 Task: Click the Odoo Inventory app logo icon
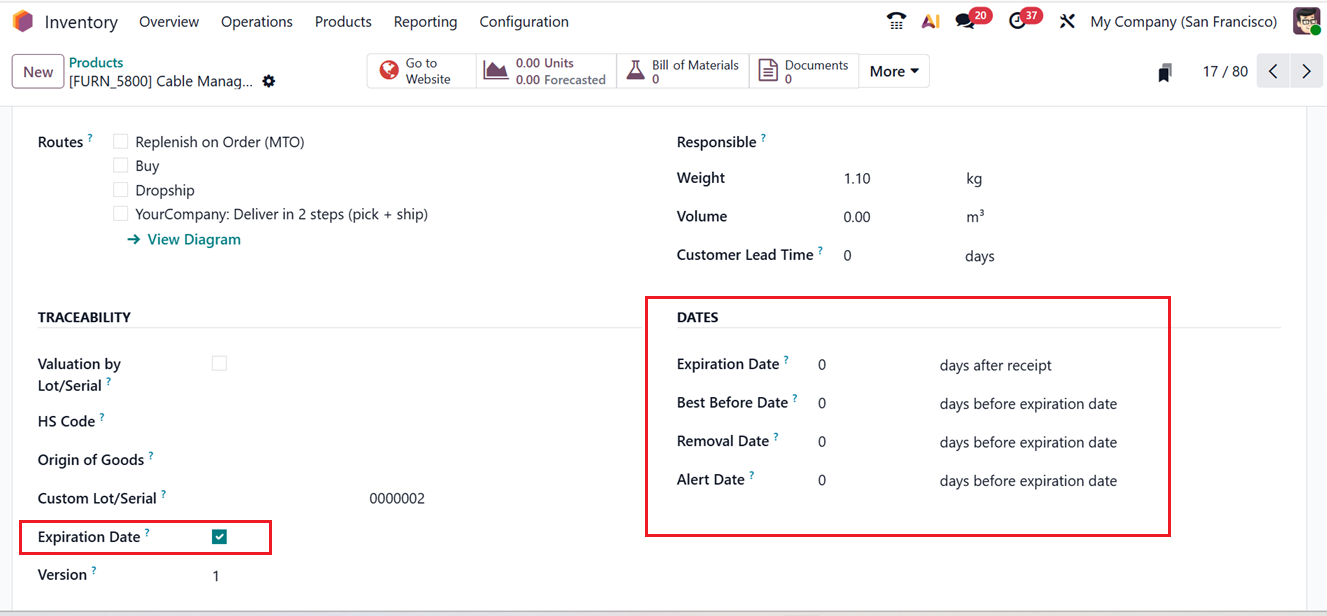[22, 21]
